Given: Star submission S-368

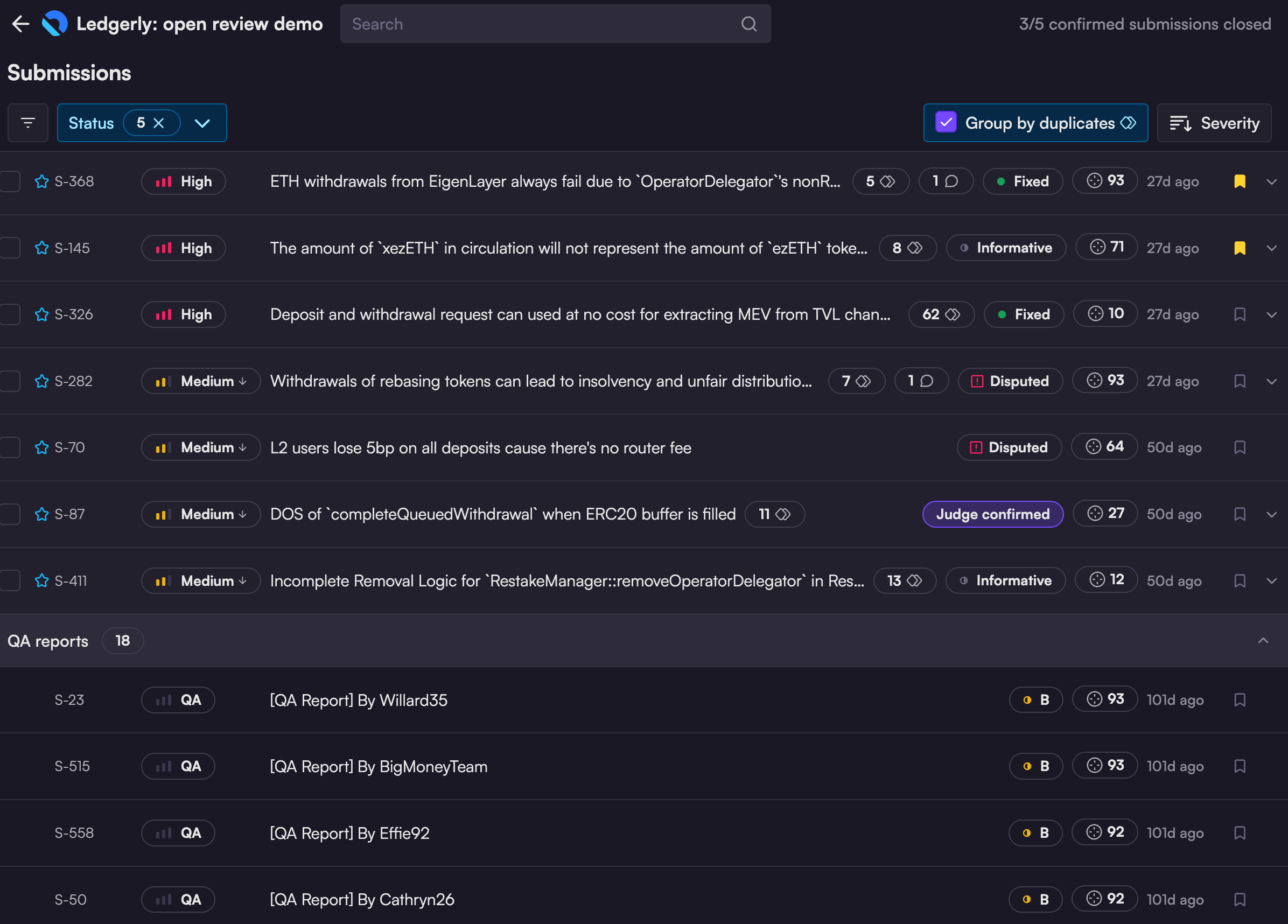Looking at the screenshot, I should tap(41, 181).
